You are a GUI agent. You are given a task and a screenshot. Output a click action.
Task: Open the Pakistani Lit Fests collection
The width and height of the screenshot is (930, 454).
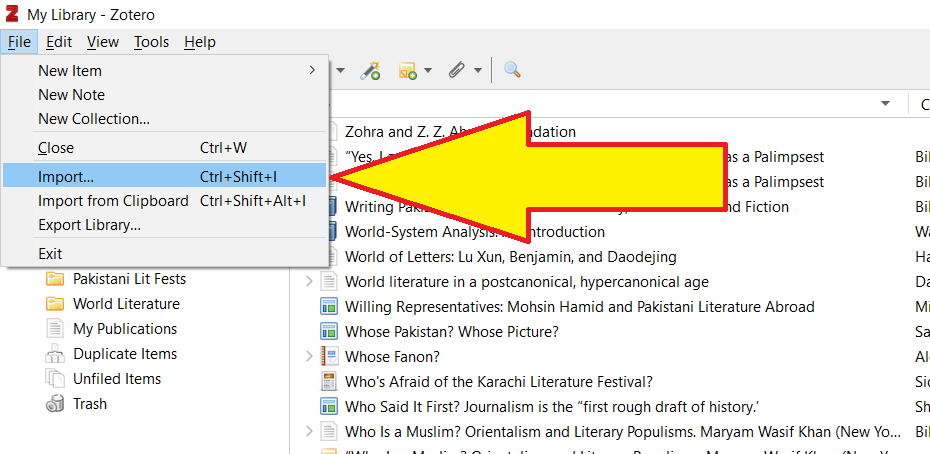point(129,279)
